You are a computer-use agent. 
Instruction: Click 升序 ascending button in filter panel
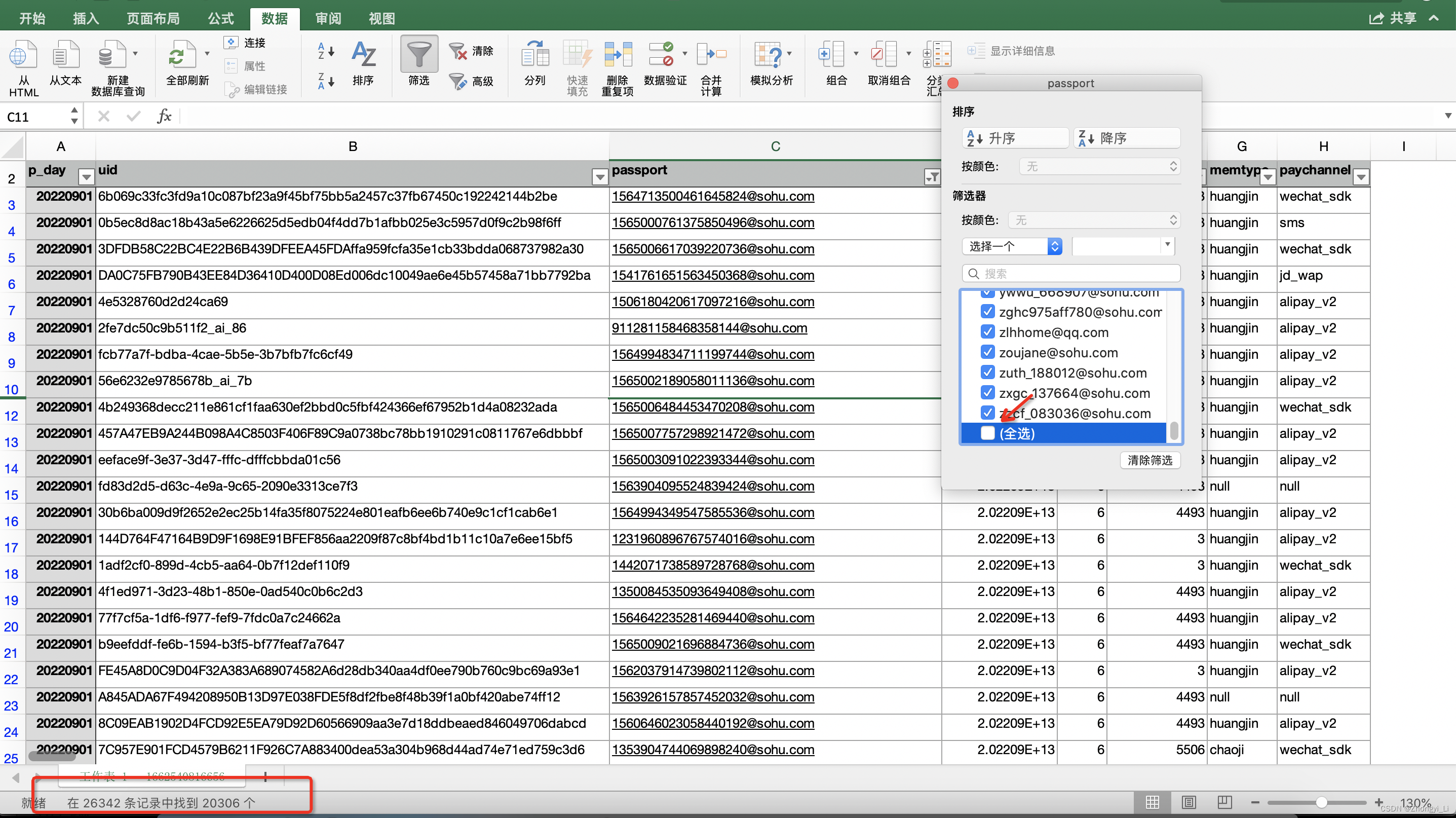[x=1015, y=138]
